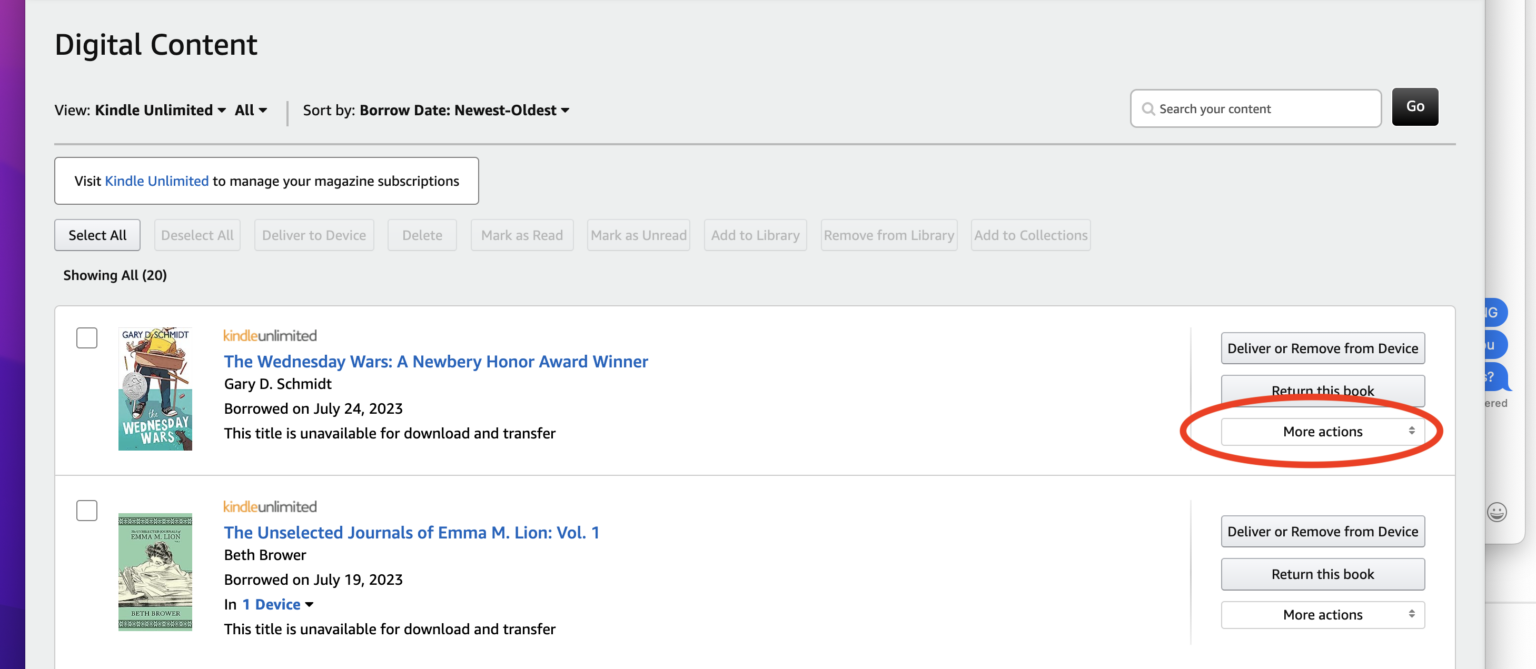
Task: Click the Mark as Read button
Action: [x=522, y=235]
